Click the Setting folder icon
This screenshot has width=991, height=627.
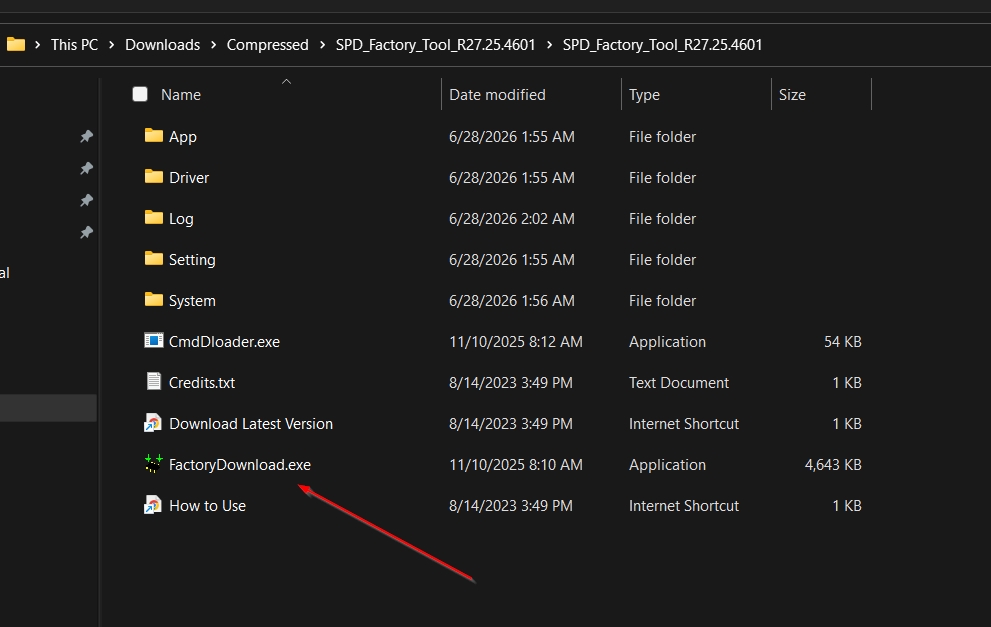pyautogui.click(x=154, y=259)
